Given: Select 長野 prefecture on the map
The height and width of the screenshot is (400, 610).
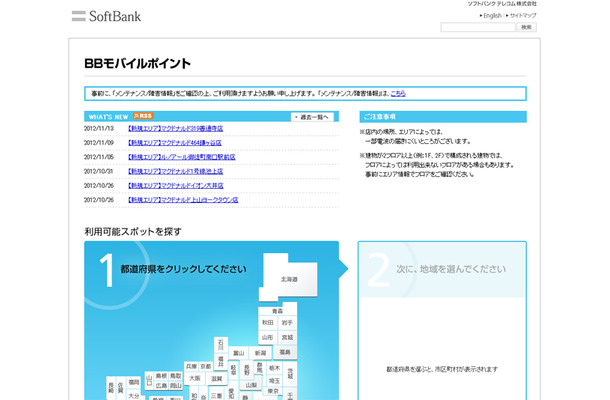Looking at the screenshot, I should click(x=247, y=369).
